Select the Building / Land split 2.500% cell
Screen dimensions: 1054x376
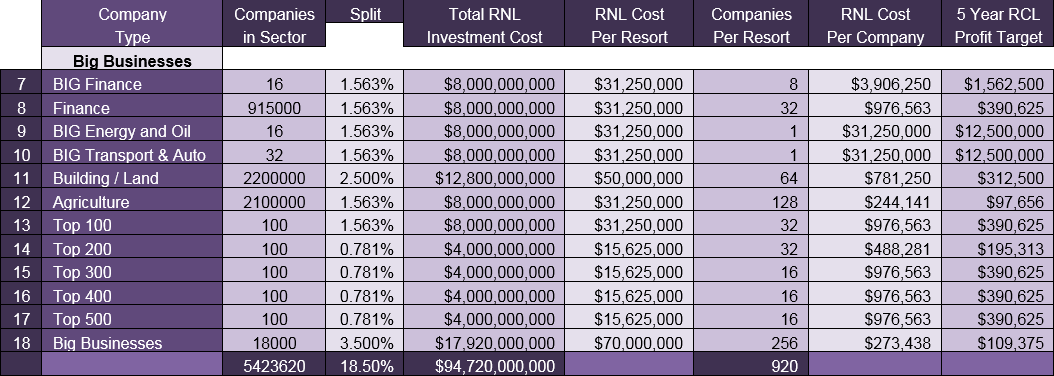[x=364, y=178]
